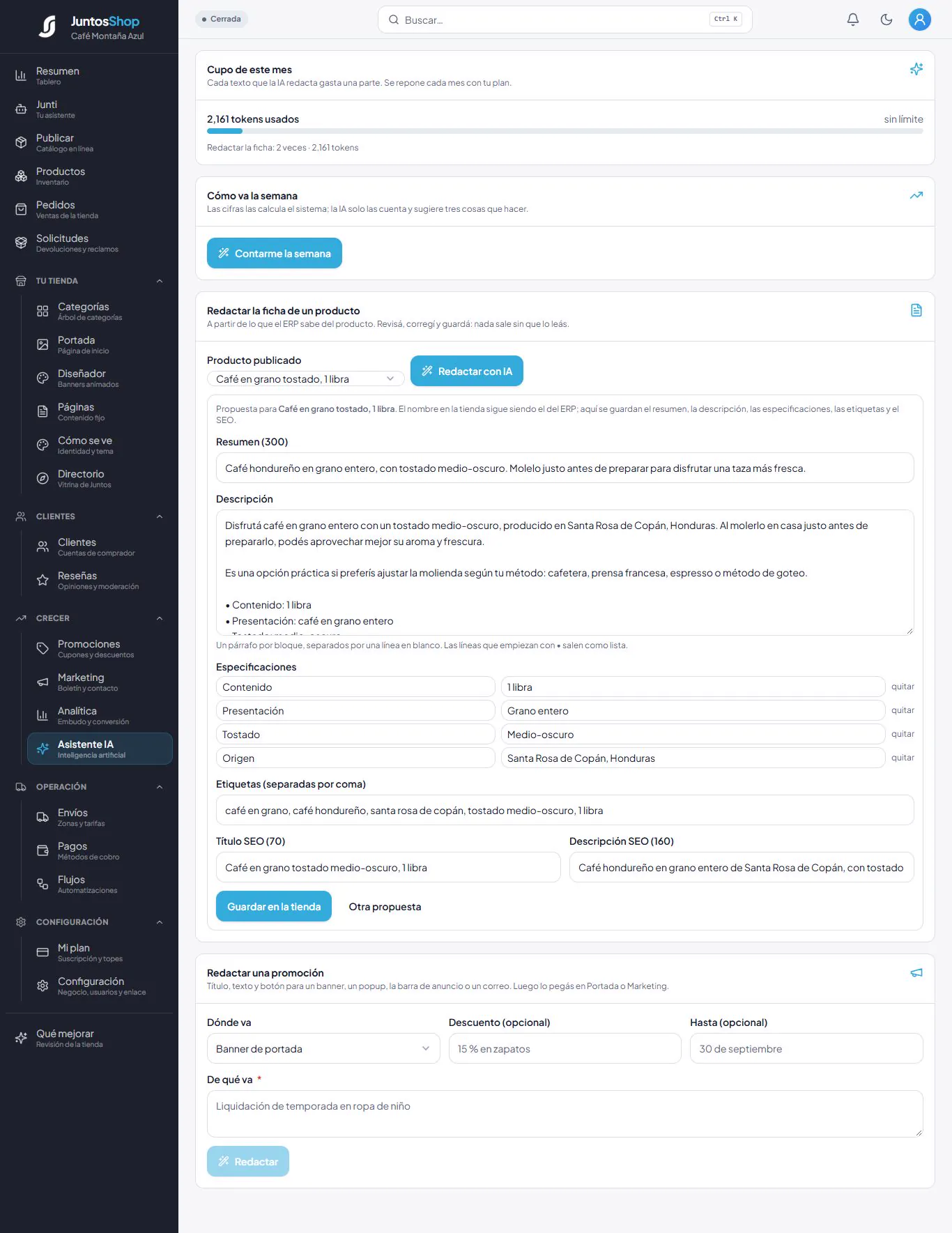Image resolution: width=952 pixels, height=1233 pixels.
Task: Collapse the CRECER sidebar section
Action: pos(160,618)
